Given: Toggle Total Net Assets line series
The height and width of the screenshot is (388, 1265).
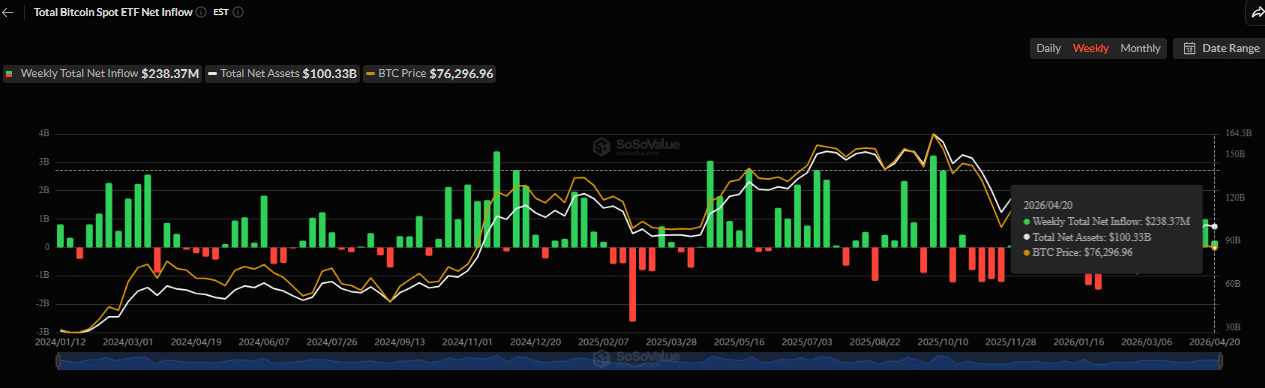Looking at the screenshot, I should 283,73.
